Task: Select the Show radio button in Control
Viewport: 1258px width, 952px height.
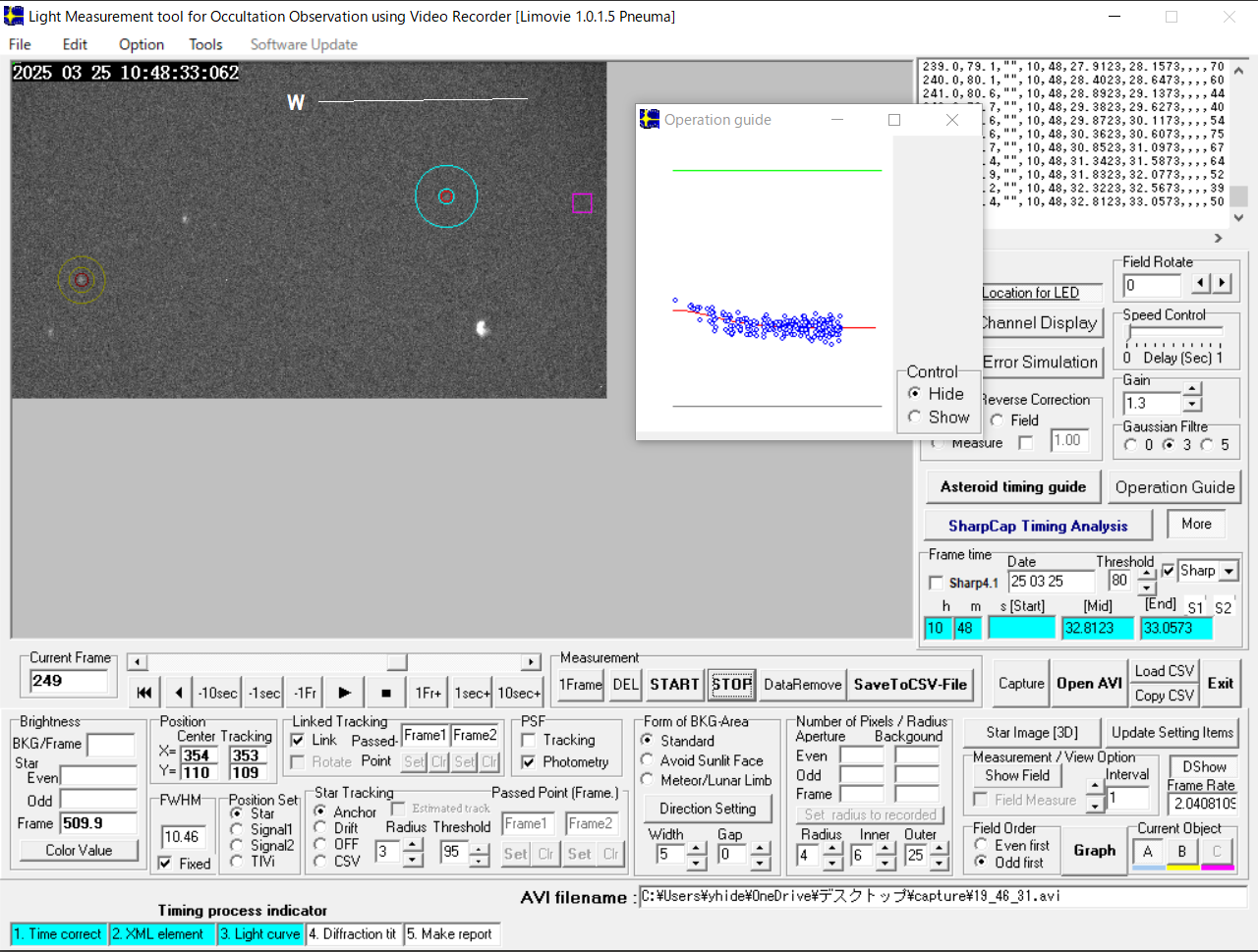Action: tap(915, 417)
